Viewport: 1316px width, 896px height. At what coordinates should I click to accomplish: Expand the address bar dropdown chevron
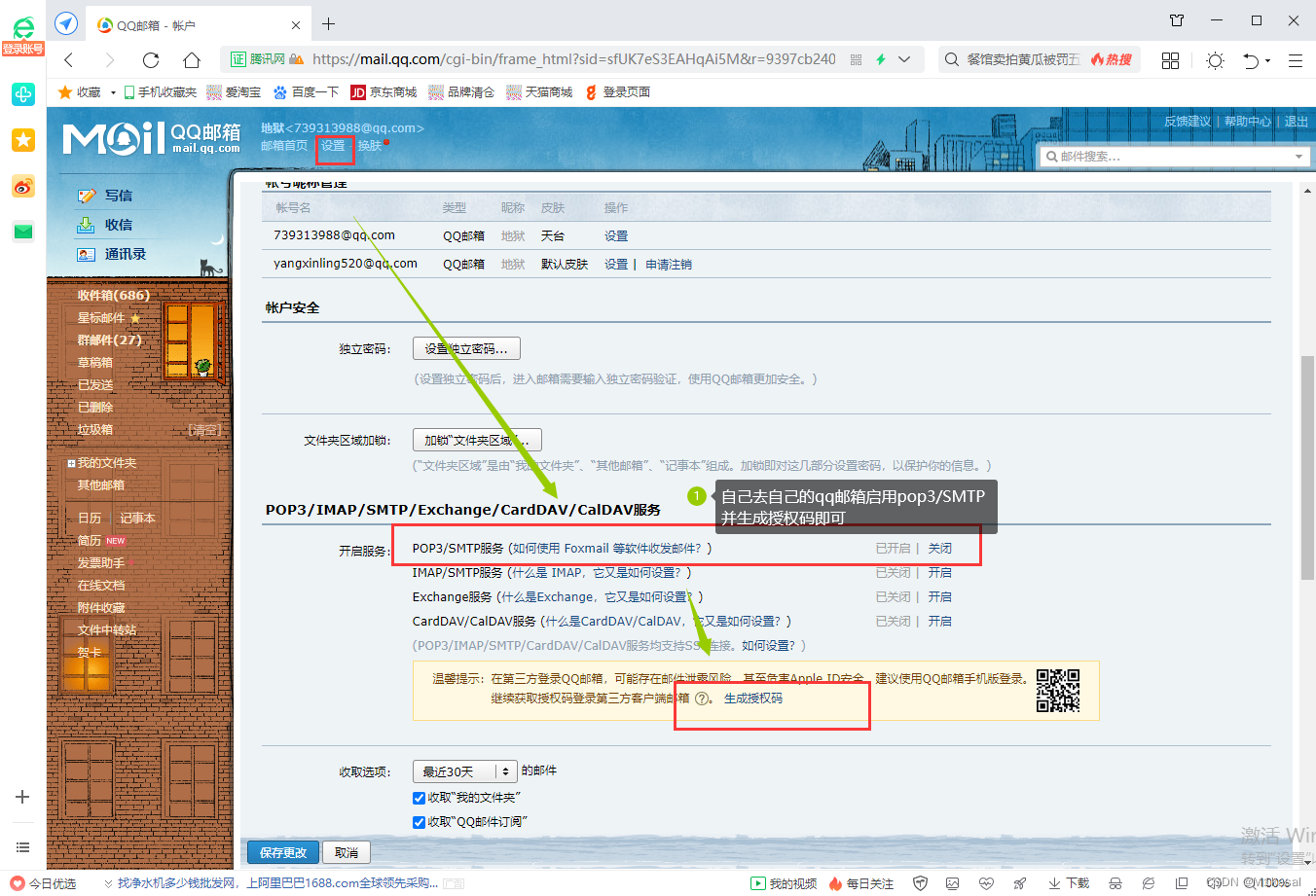(904, 59)
